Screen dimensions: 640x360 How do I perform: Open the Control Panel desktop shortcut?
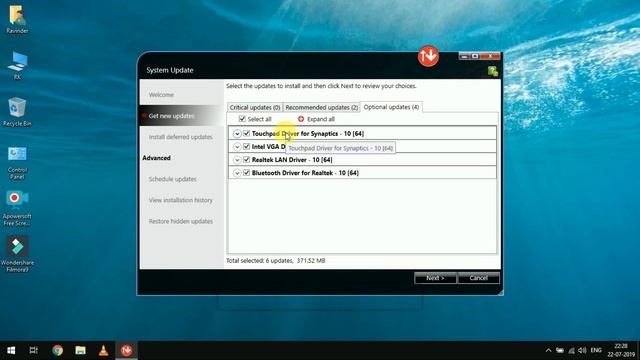pos(17,163)
